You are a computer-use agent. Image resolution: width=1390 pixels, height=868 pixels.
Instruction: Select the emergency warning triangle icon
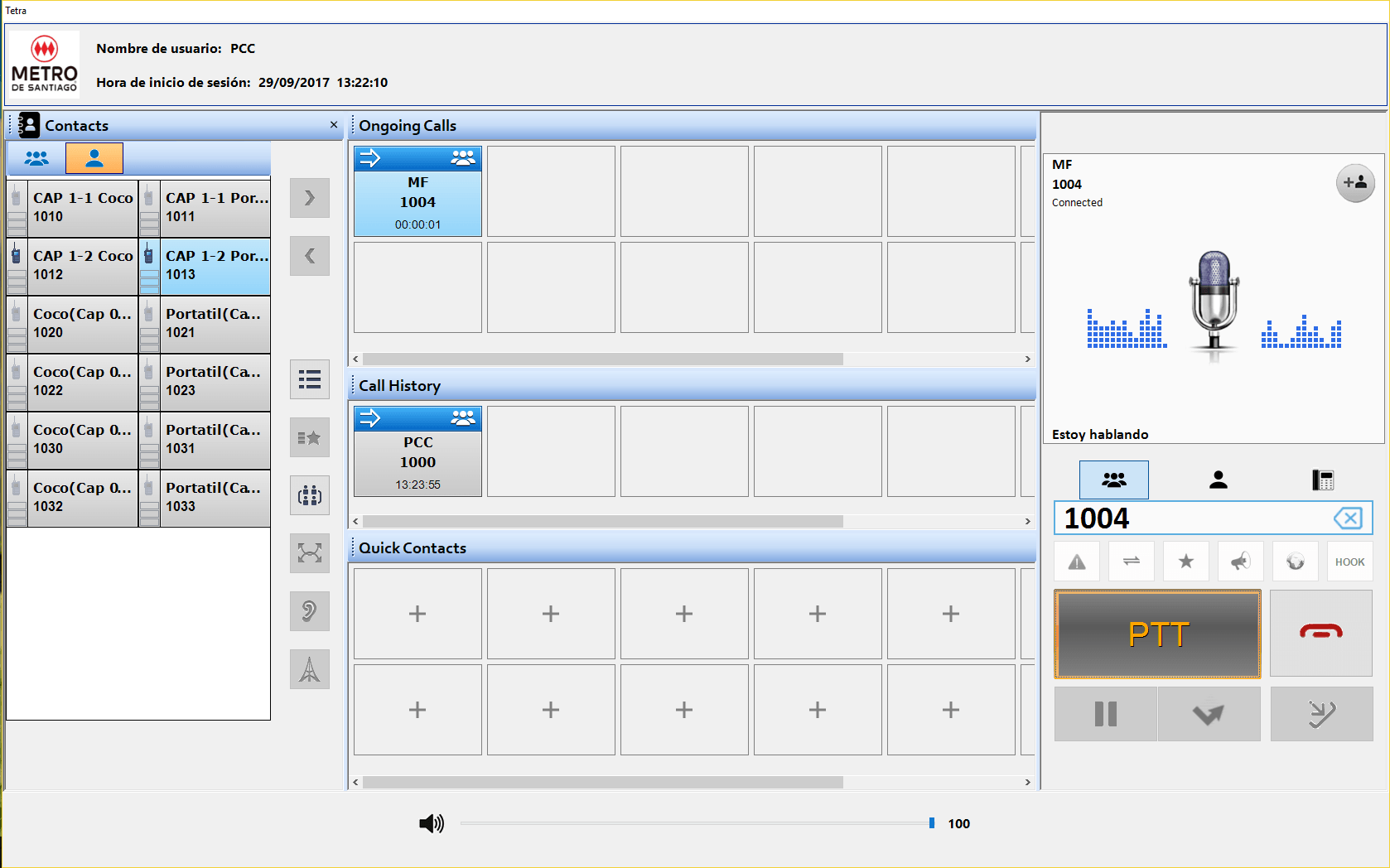[x=1077, y=562]
